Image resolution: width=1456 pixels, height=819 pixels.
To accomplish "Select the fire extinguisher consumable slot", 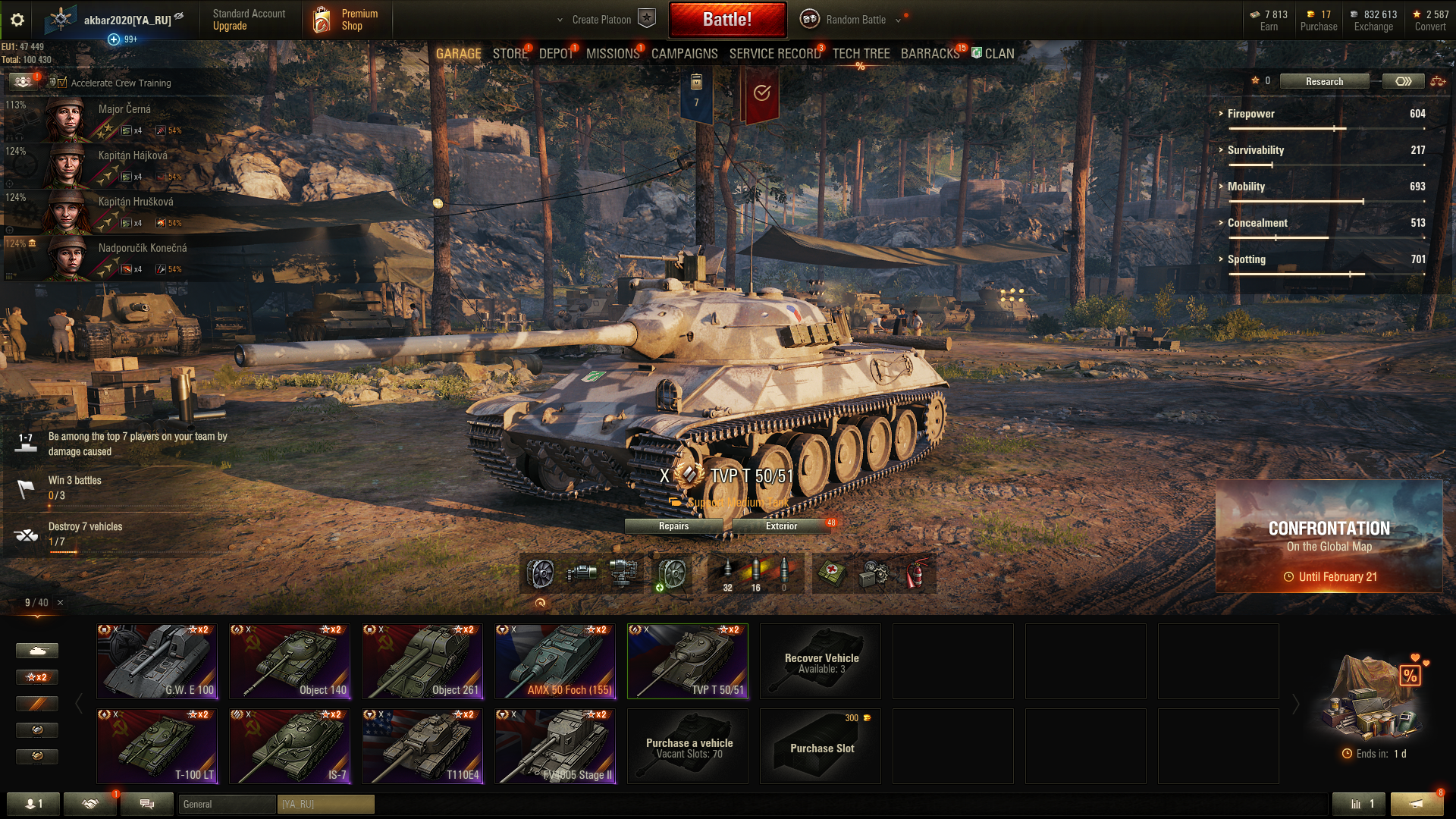I will (916, 574).
